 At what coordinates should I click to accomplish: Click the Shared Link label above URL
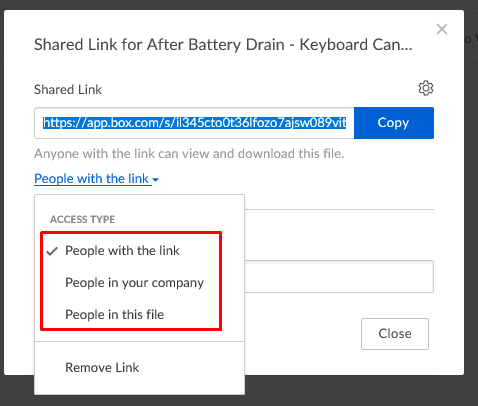click(68, 90)
